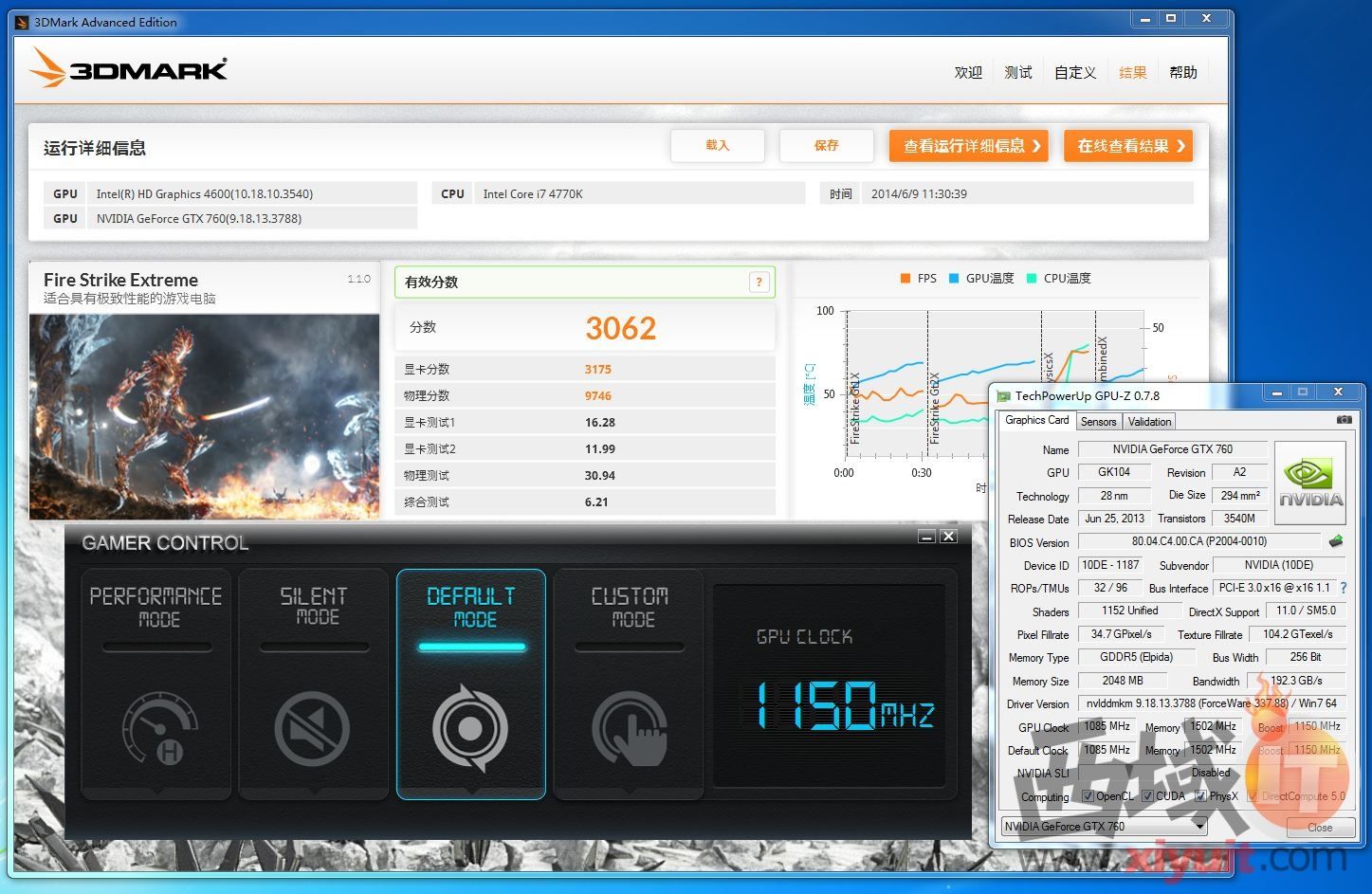
Task: Click the GPU-Z Name field GeForce GTX 760
Action: 1172,449
